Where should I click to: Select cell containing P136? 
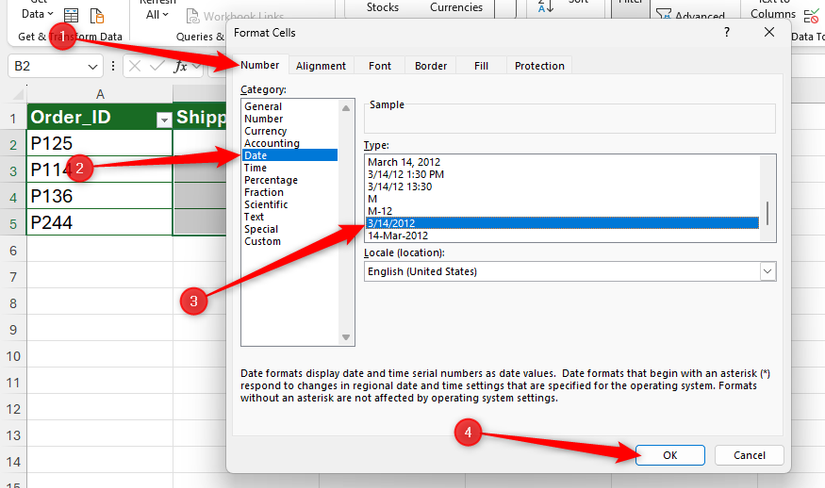pos(99,196)
